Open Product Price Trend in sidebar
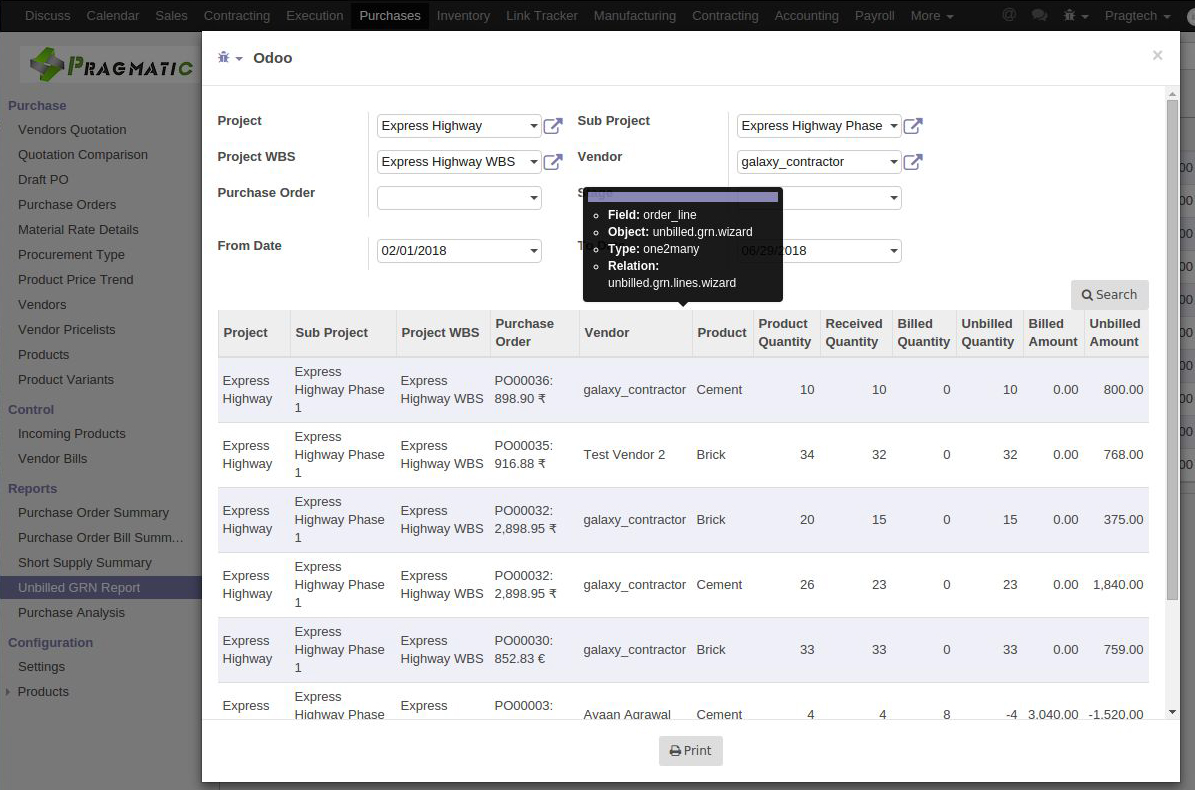Screen dimensions: 1195x790 (x=75, y=280)
